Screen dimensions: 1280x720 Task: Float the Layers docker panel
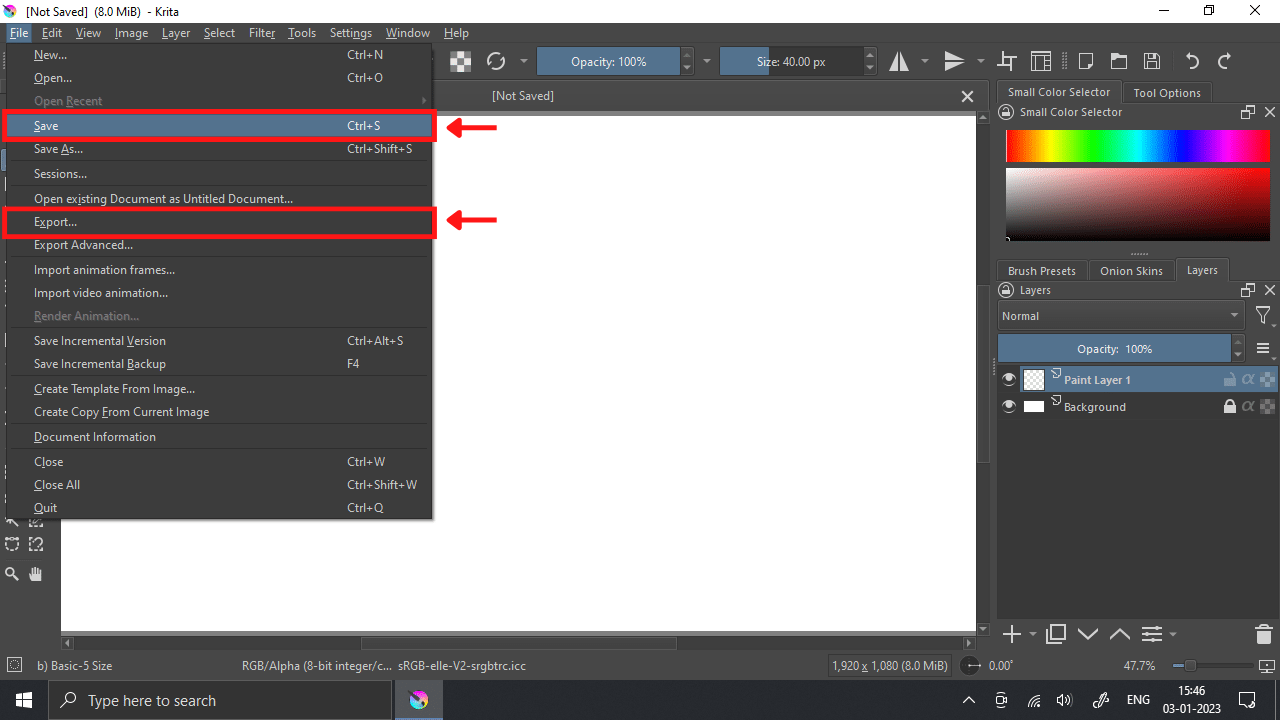1248,290
